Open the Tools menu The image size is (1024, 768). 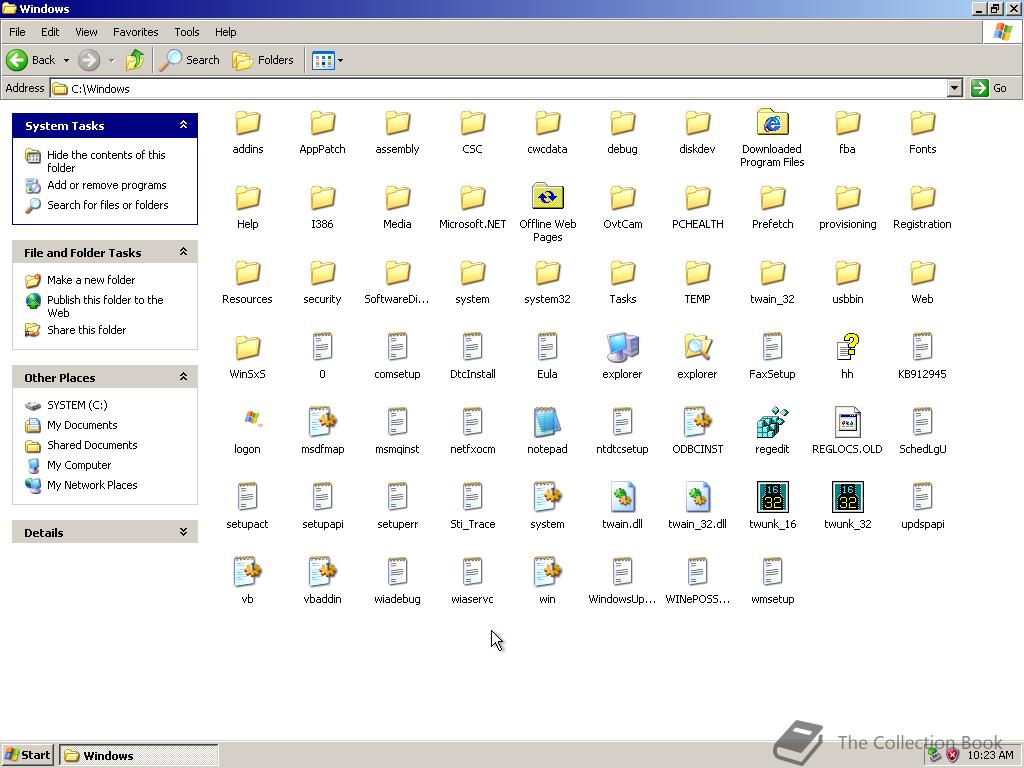coord(186,32)
